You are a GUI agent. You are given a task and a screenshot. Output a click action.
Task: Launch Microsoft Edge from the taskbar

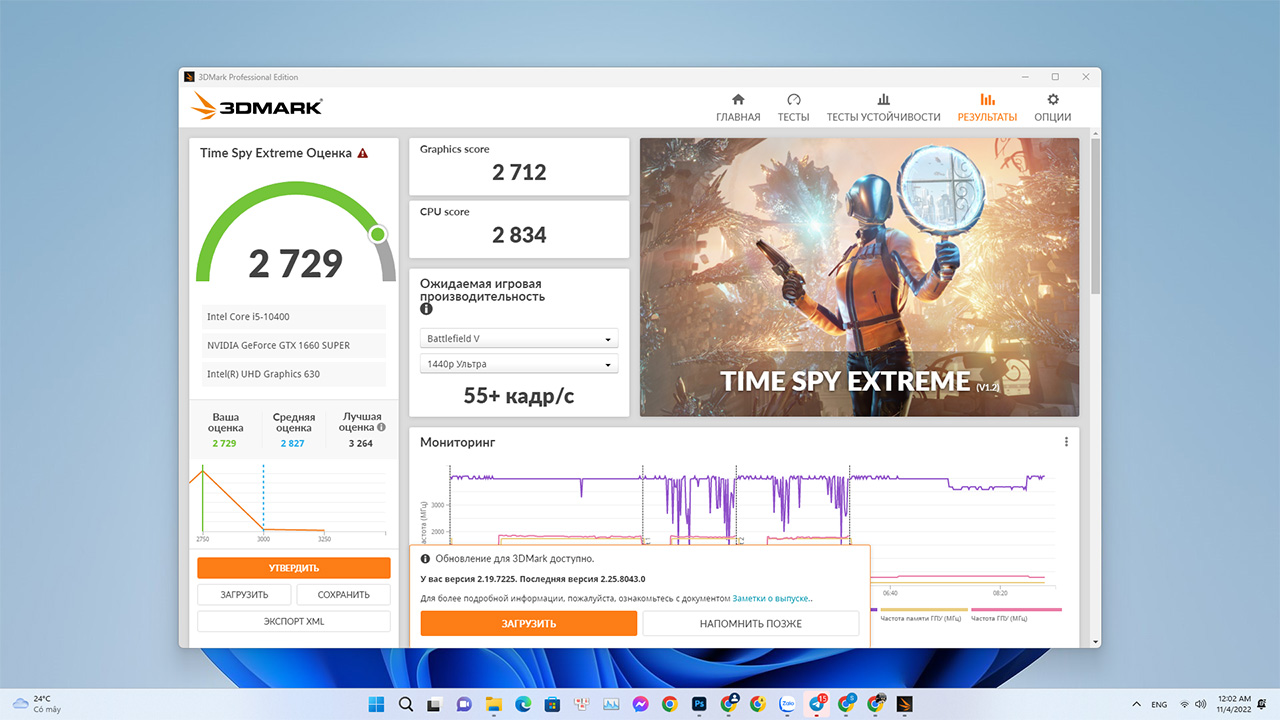coord(522,704)
